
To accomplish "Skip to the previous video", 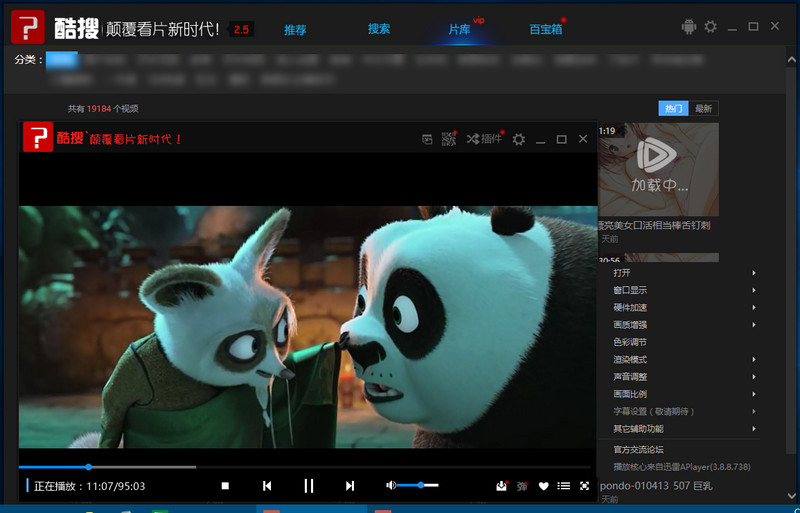I will point(267,486).
